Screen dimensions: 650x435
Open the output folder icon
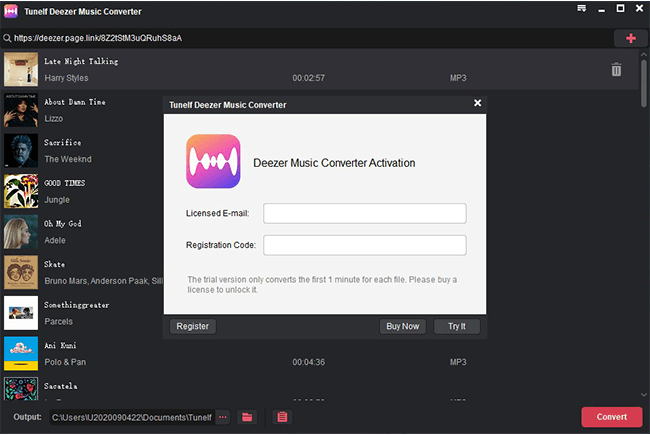click(x=247, y=417)
